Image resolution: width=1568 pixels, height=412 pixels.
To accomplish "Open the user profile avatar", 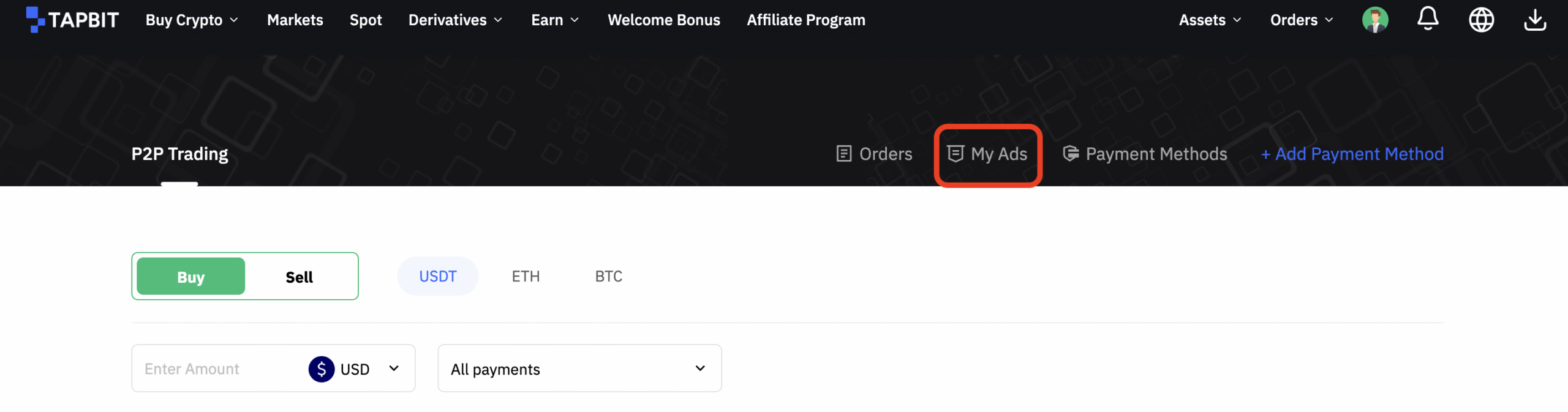I will 1374,20.
